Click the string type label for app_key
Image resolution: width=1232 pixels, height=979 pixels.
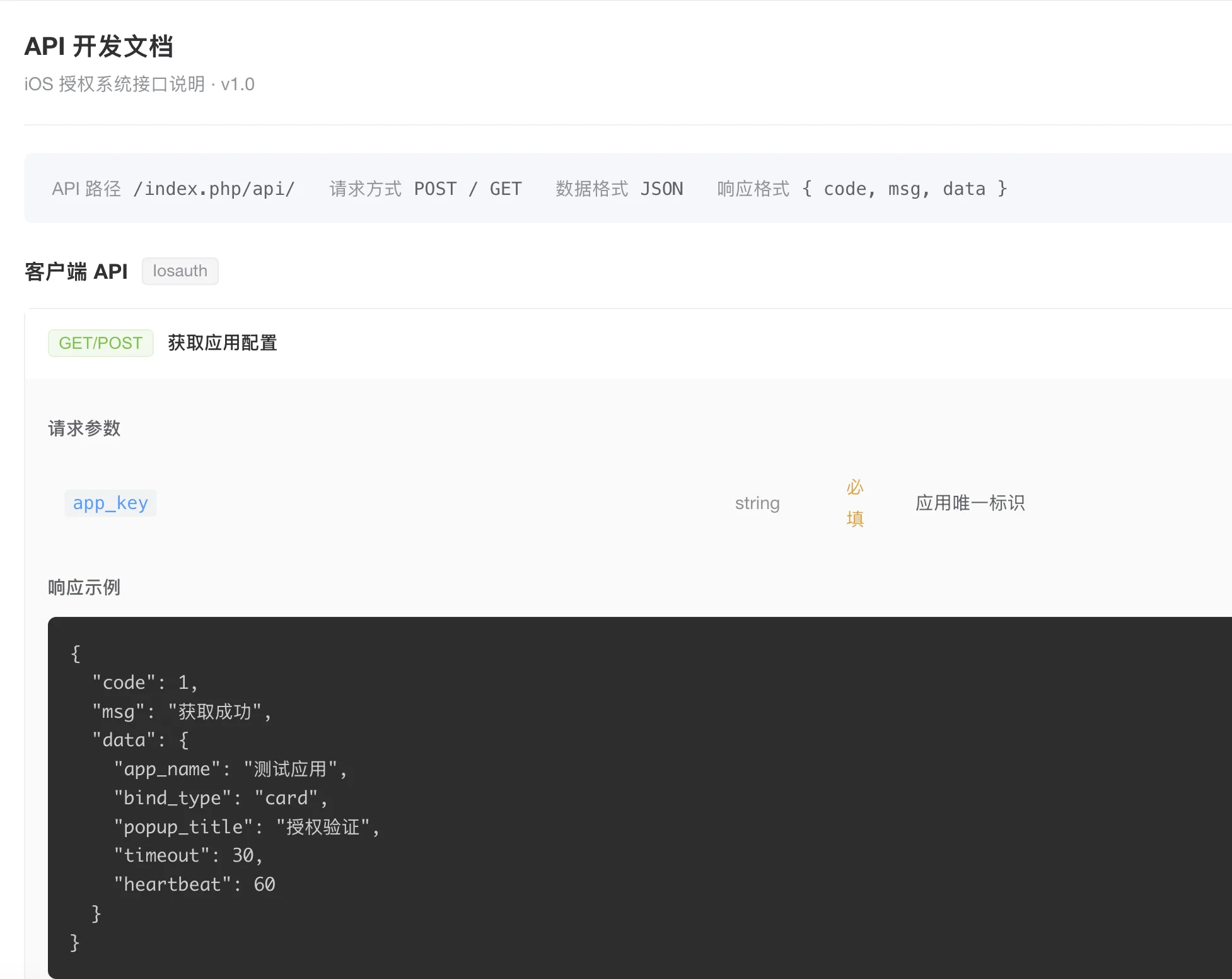coord(757,503)
